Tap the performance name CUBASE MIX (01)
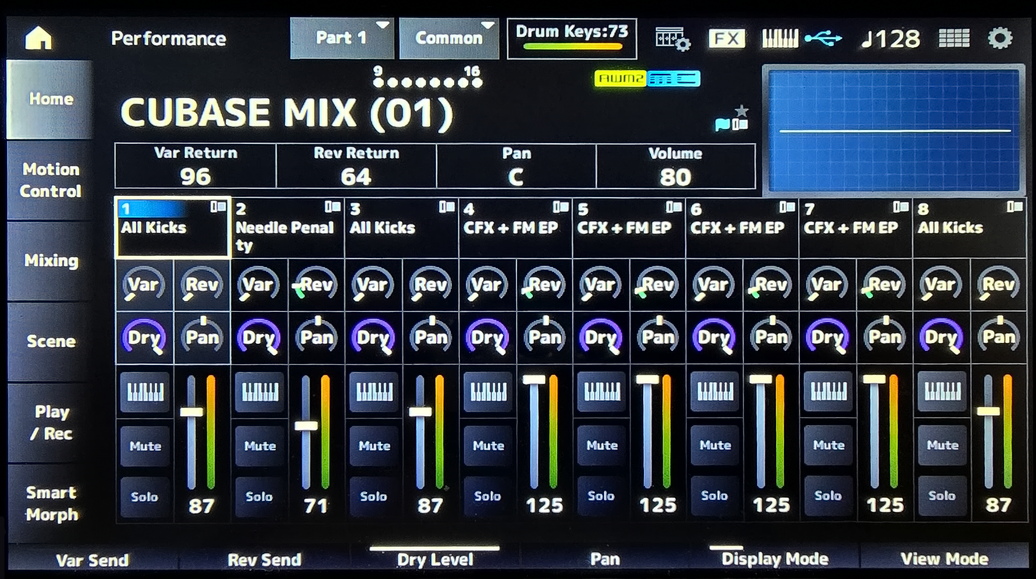1036x579 pixels. click(287, 113)
